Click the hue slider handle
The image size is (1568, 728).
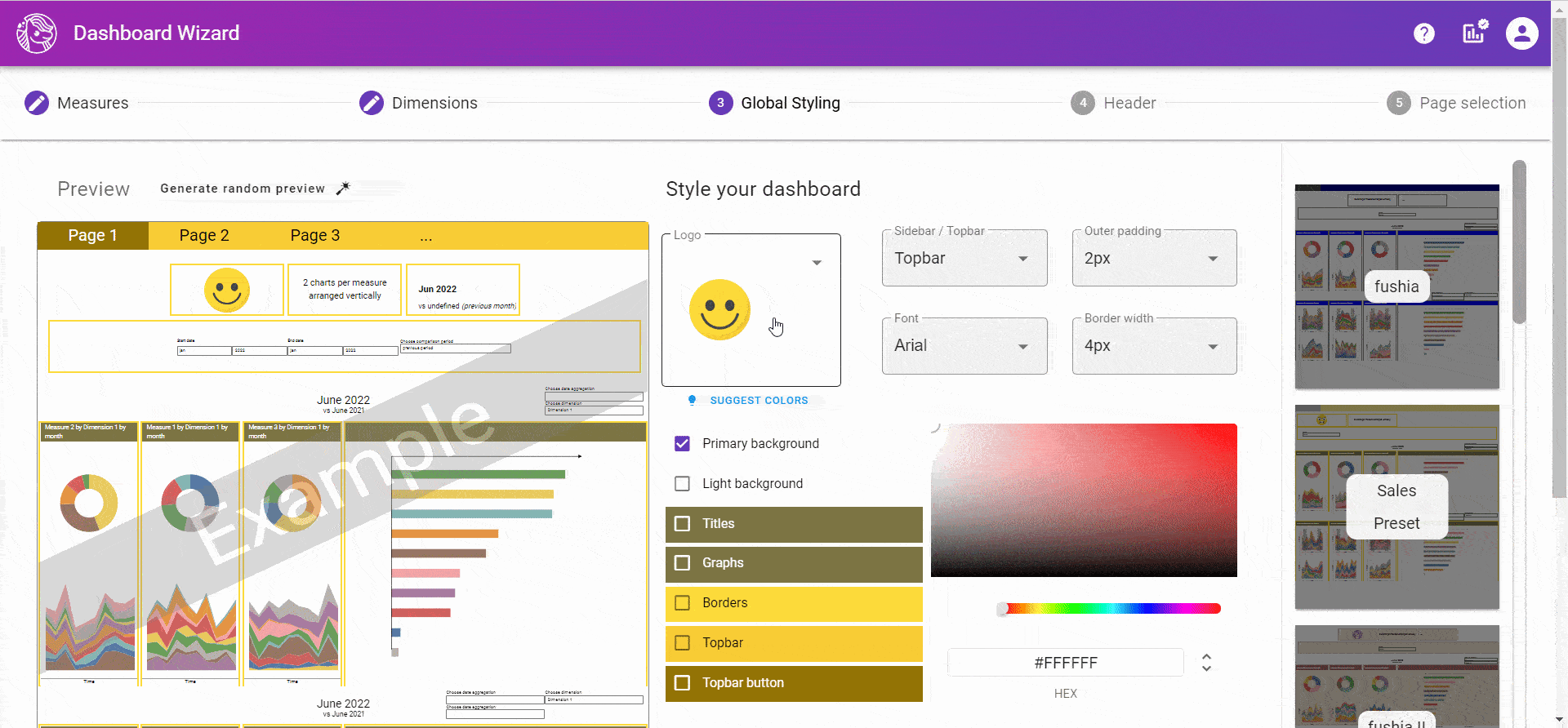(x=1002, y=609)
